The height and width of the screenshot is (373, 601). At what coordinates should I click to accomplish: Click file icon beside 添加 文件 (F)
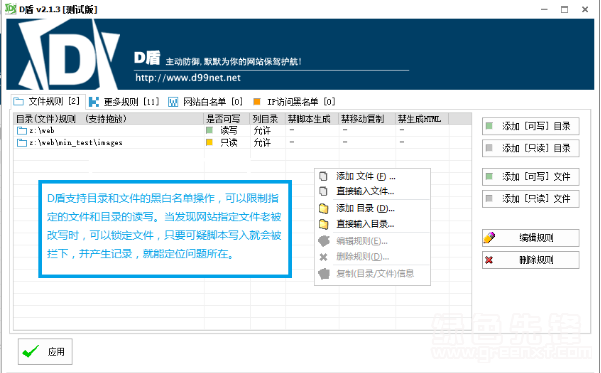click(323, 176)
